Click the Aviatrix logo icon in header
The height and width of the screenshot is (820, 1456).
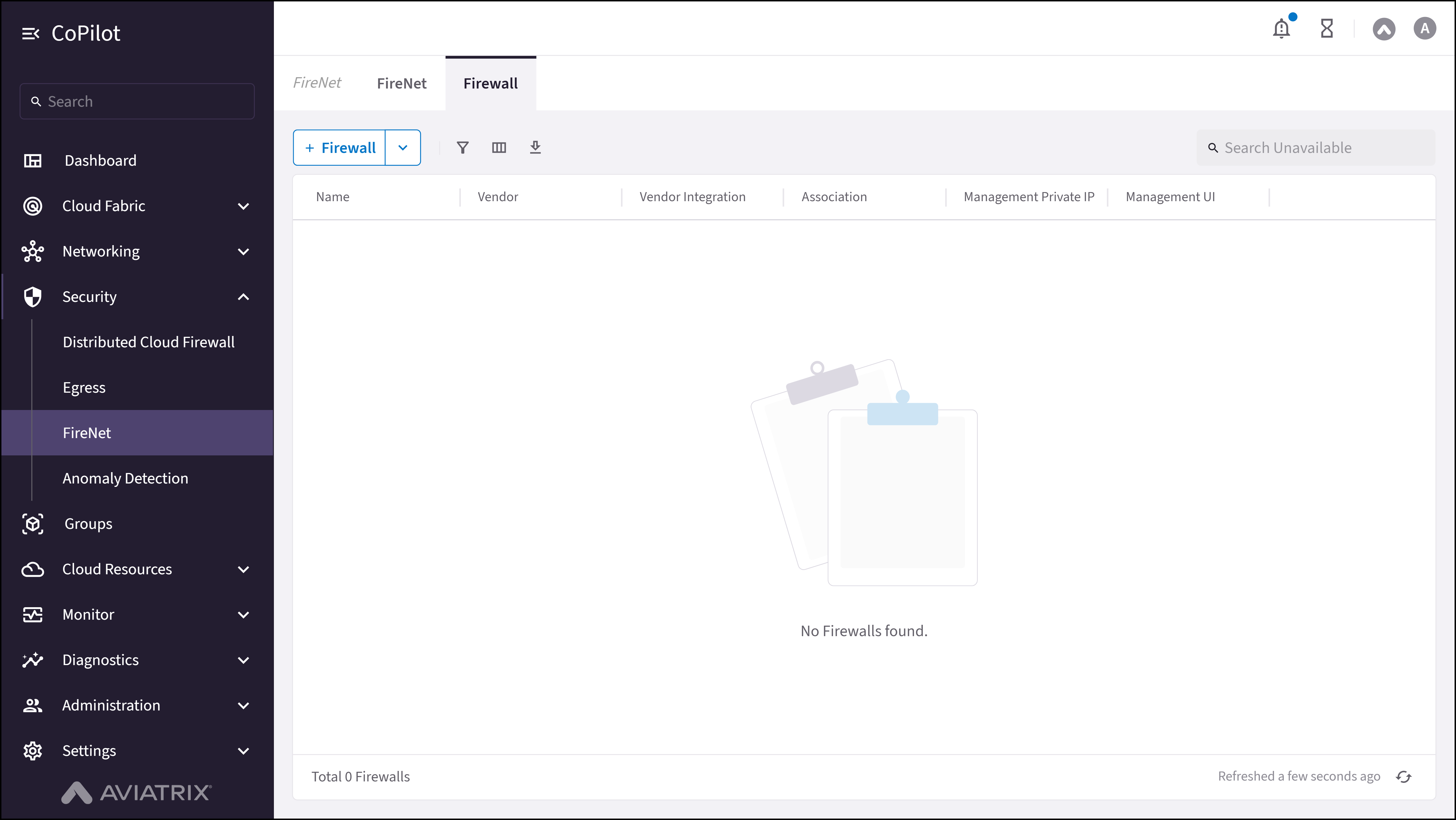pyautogui.click(x=1384, y=28)
